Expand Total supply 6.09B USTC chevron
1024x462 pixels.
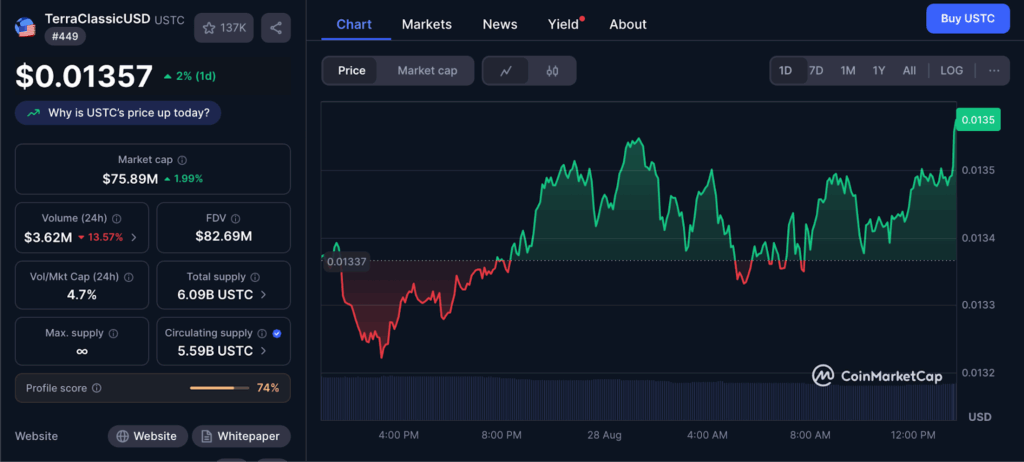(x=264, y=295)
